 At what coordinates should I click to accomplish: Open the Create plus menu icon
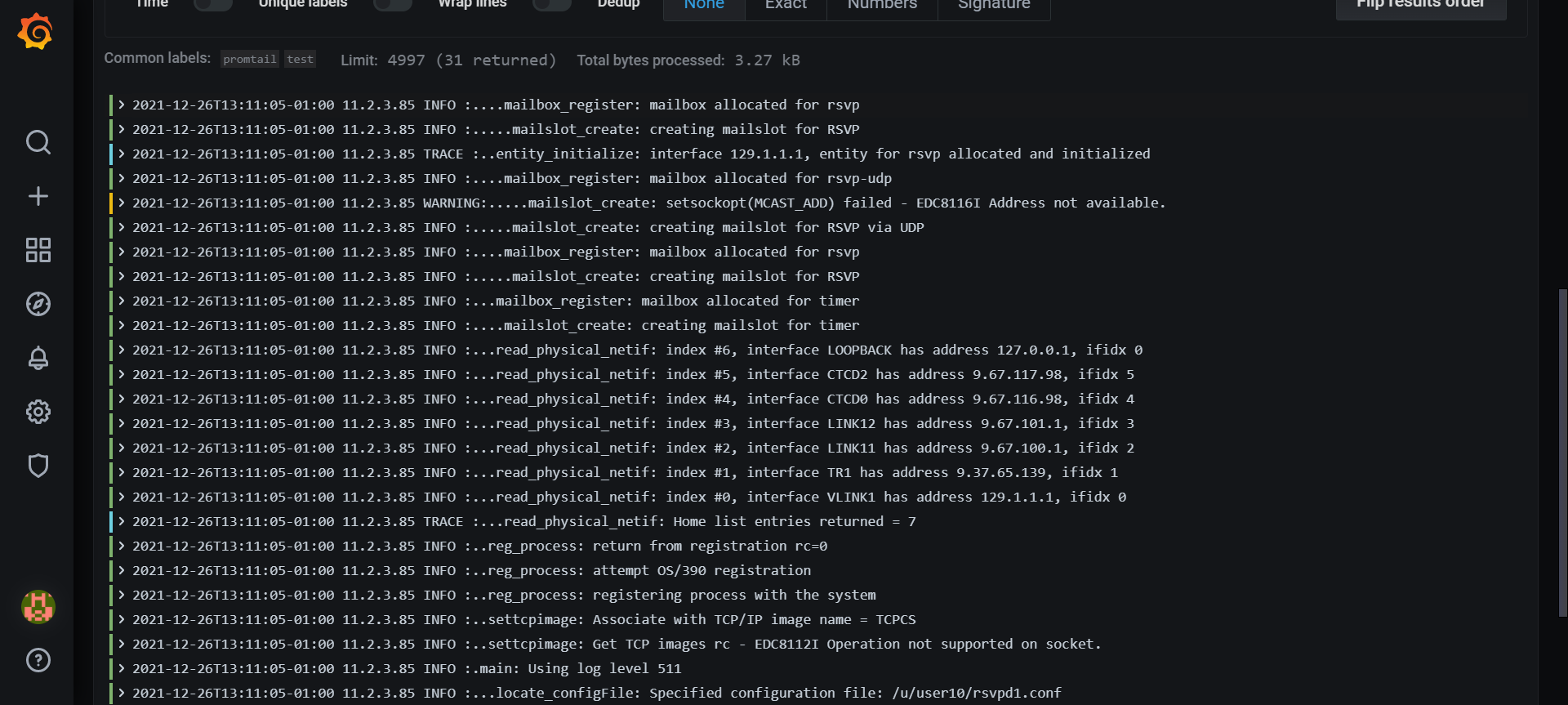pyautogui.click(x=38, y=196)
